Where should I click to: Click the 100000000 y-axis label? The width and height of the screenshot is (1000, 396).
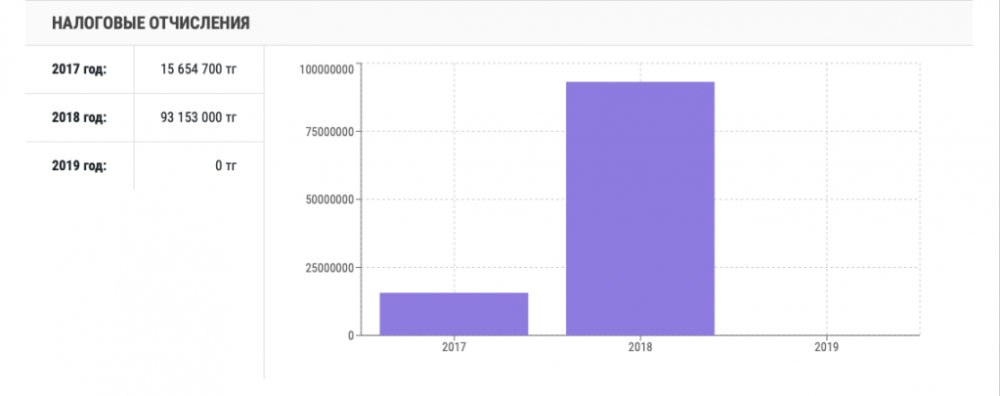327,69
